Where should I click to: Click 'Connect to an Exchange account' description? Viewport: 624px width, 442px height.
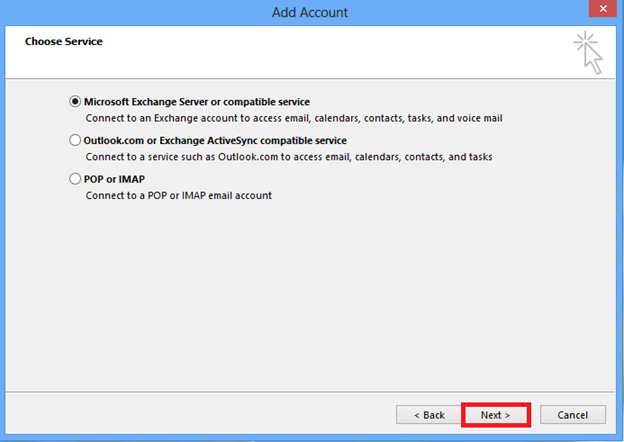[294, 118]
